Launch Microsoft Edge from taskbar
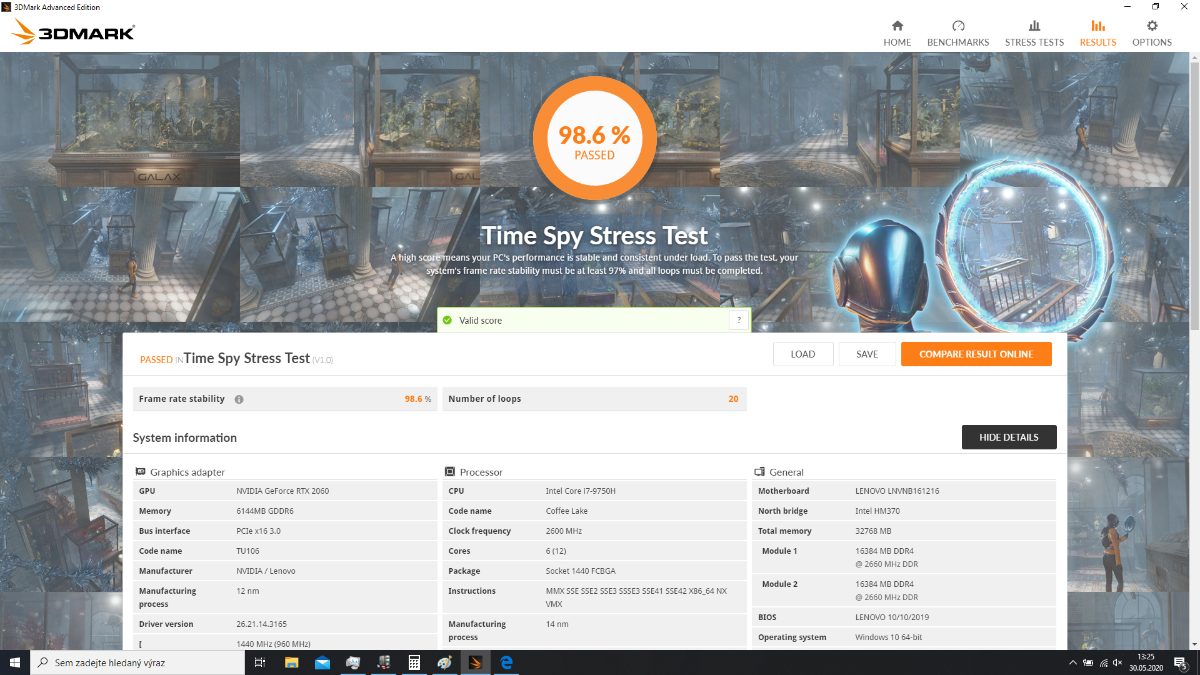This screenshot has width=1200, height=675. coord(506,662)
